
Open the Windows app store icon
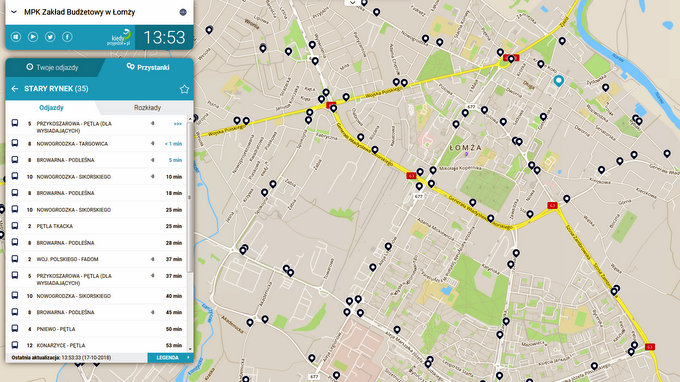[16, 37]
